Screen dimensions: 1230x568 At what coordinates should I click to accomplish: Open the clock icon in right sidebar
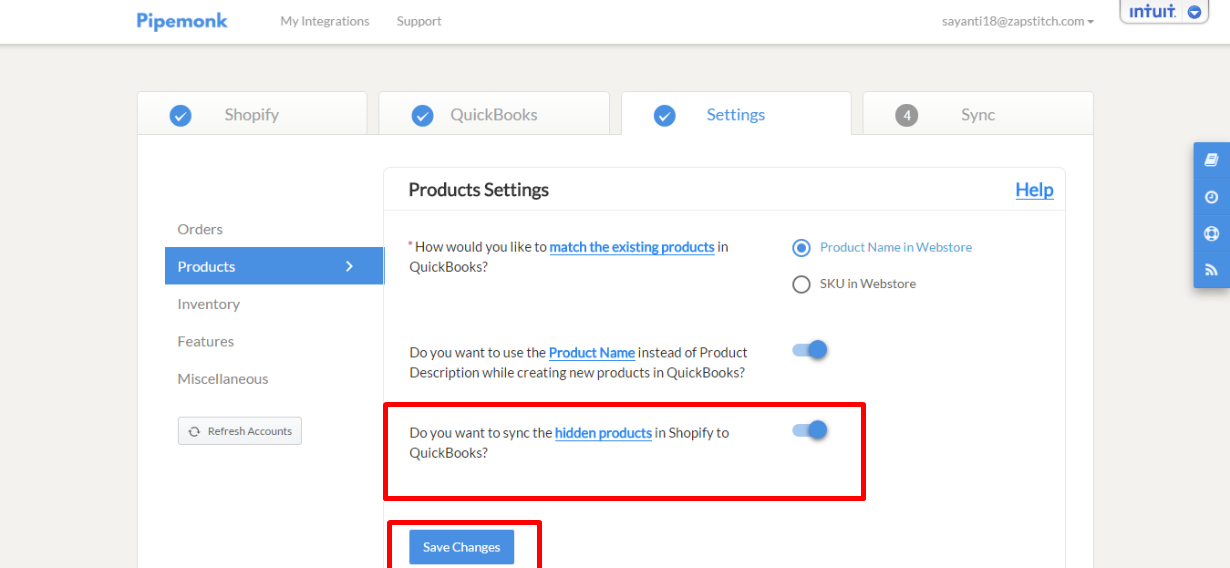[x=1212, y=197]
